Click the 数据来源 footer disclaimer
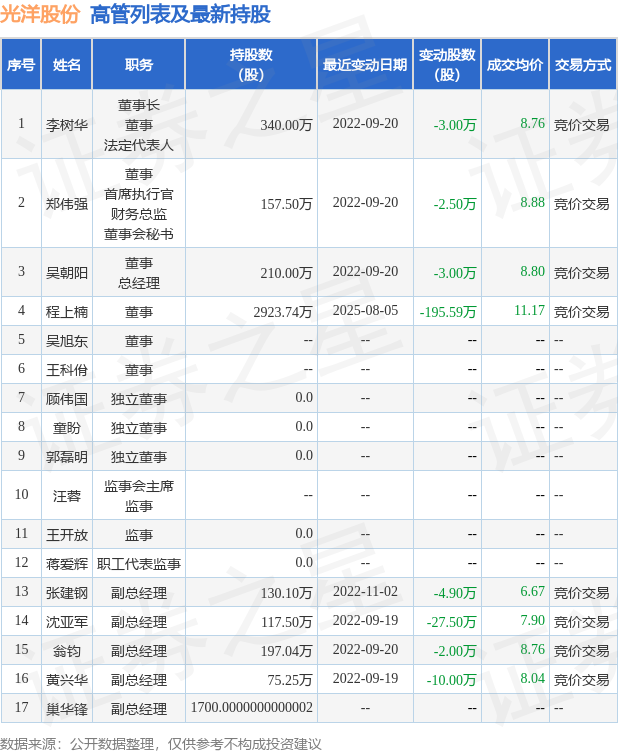Image resolution: width=618 pixels, height=753 pixels. pos(160,744)
